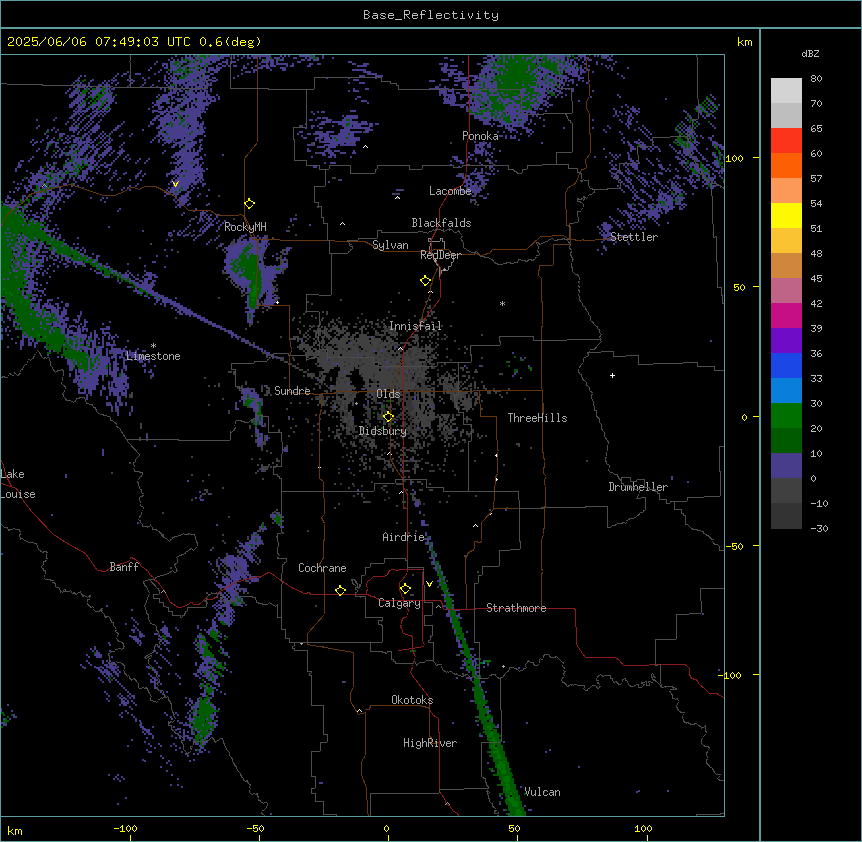Screen dimensions: 862x842
Task: Click the -100 bottom axis label
Action: [125, 828]
